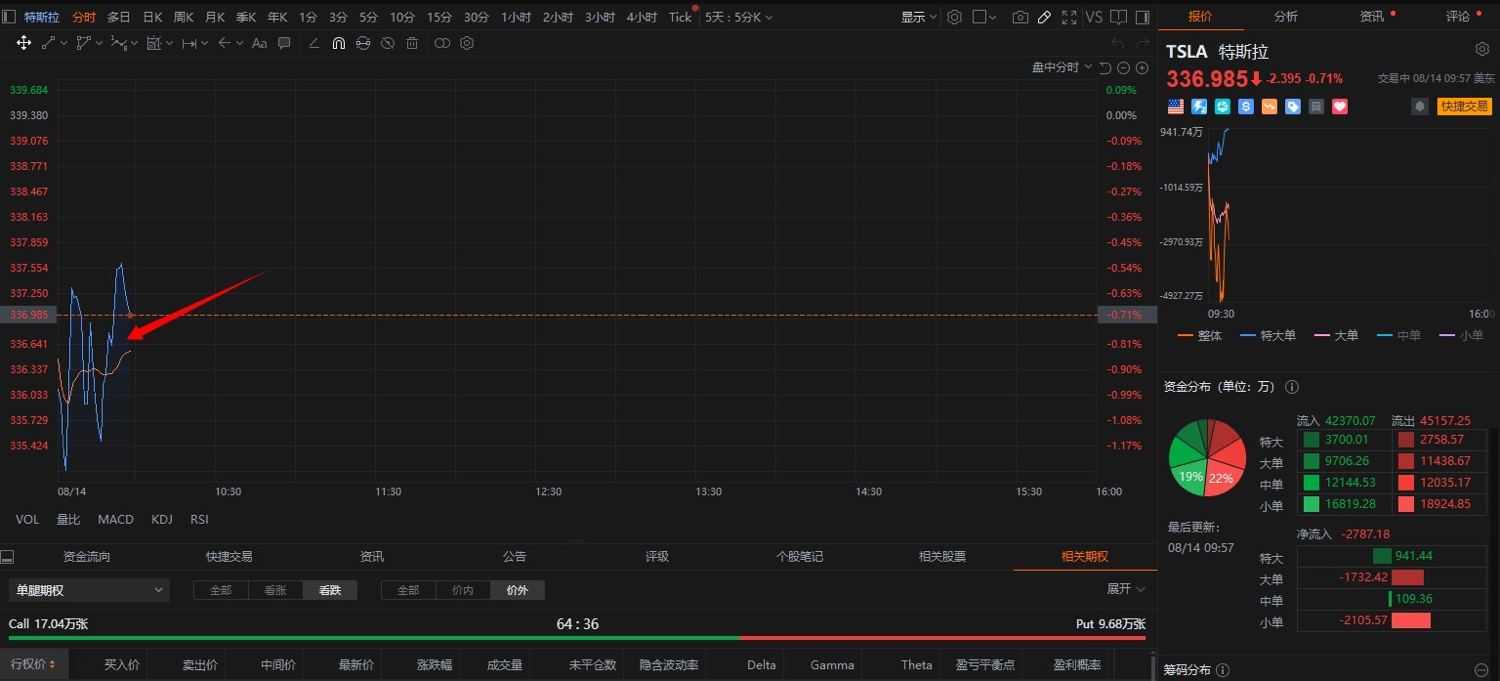Viewport: 1500px width, 681px height.
Task: Switch to the Tick chart view
Action: pos(680,17)
